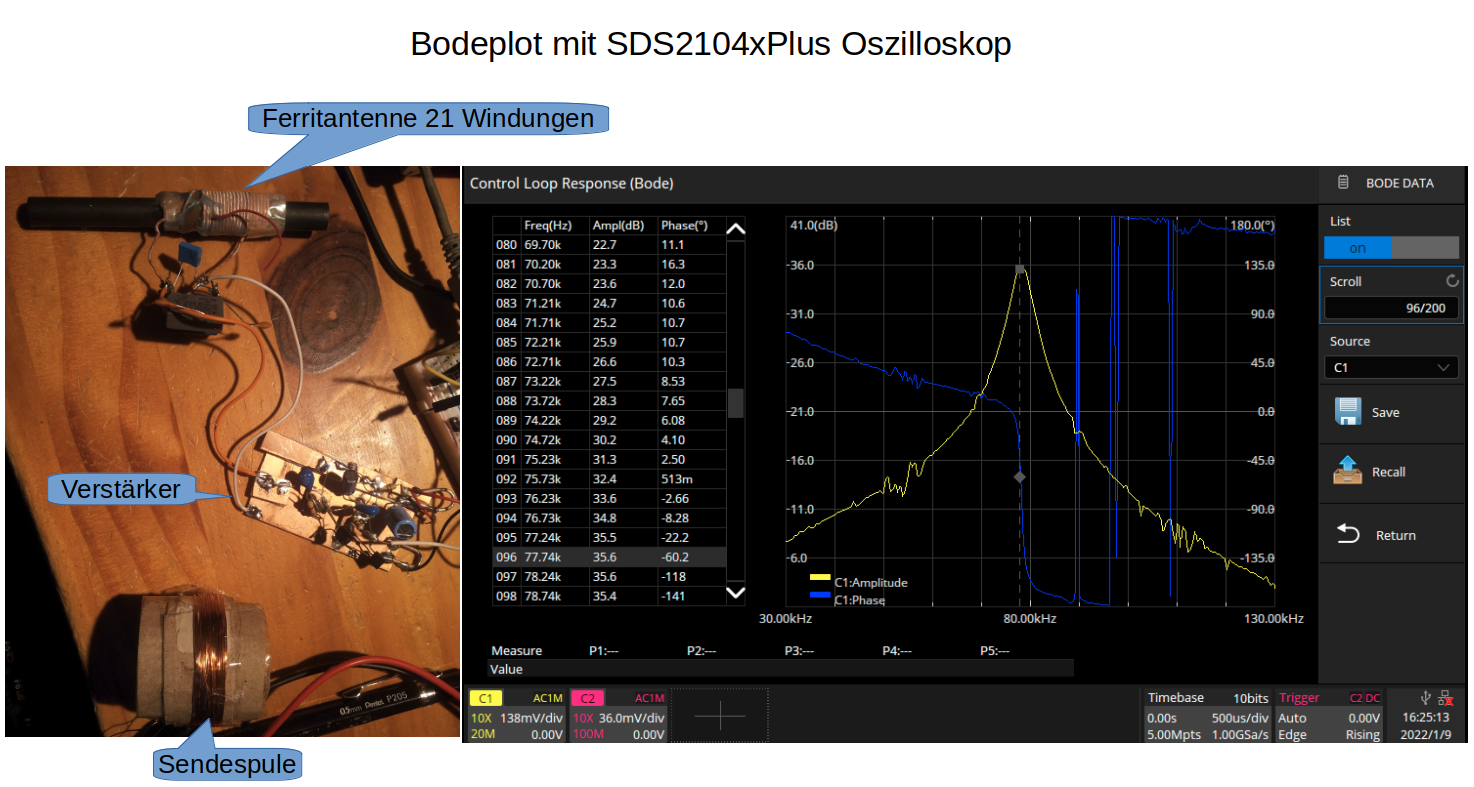Click the Measure P5 field
Image resolution: width=1474 pixels, height=787 pixels.
pos(995,650)
